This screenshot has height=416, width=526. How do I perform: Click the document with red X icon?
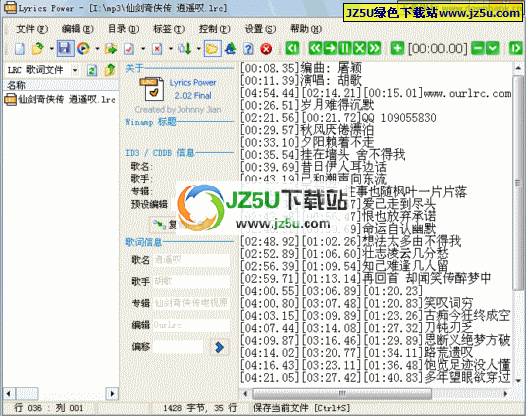tap(157, 49)
